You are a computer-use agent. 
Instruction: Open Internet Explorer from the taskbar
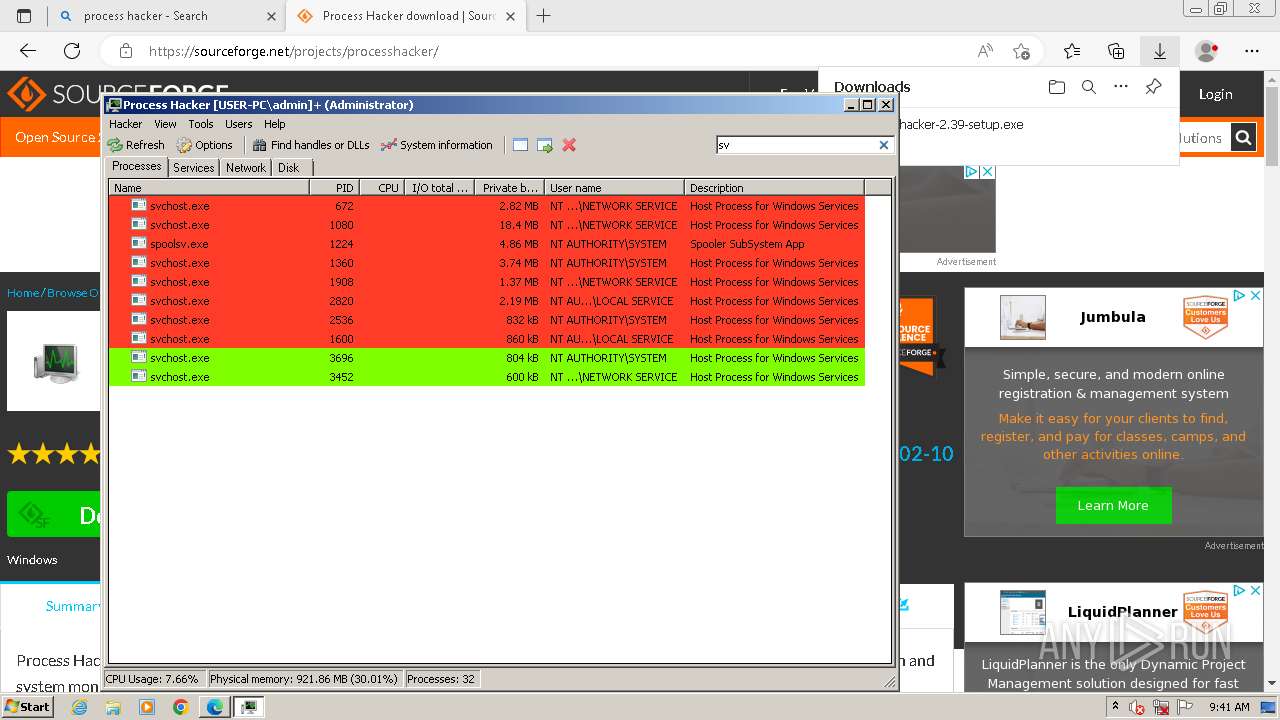tap(79, 707)
